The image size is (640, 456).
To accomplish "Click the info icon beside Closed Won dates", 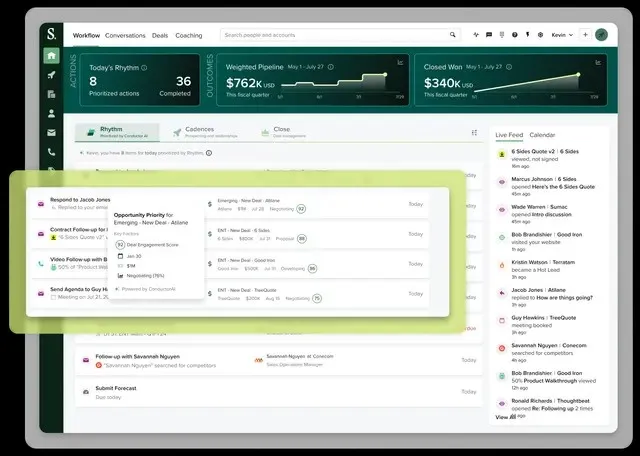I will pos(509,67).
